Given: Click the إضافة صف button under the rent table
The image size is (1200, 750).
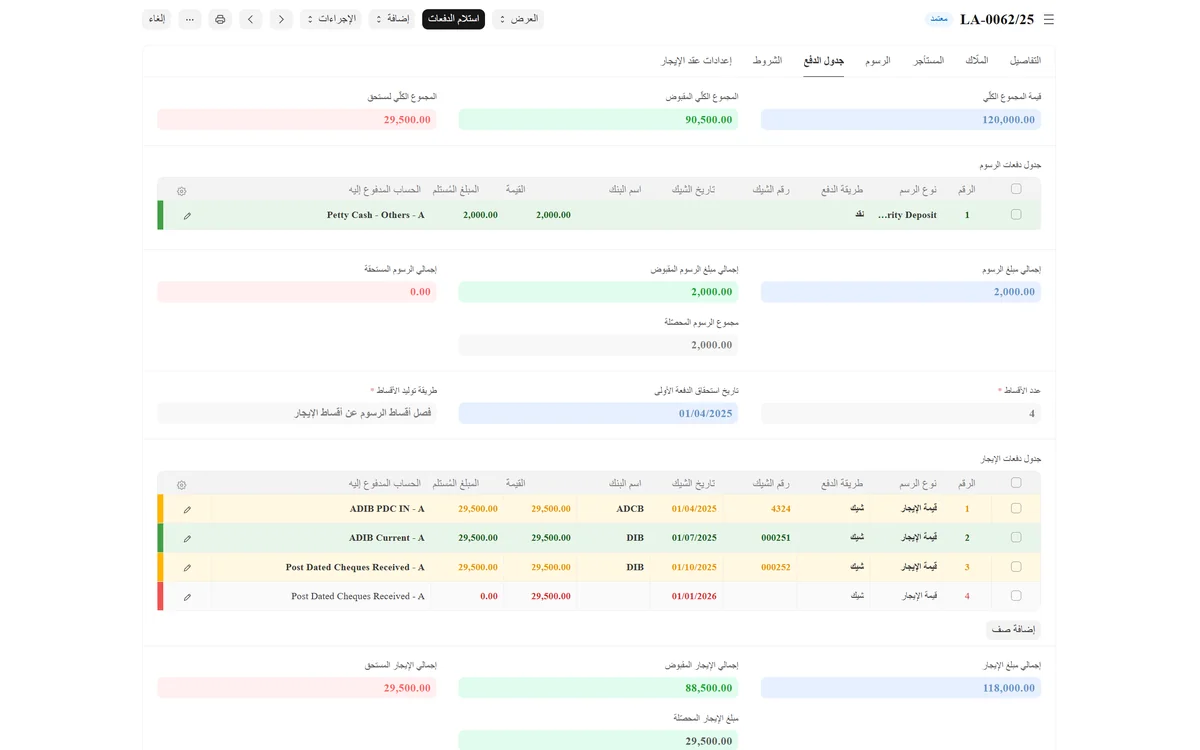Looking at the screenshot, I should click(x=1013, y=630).
